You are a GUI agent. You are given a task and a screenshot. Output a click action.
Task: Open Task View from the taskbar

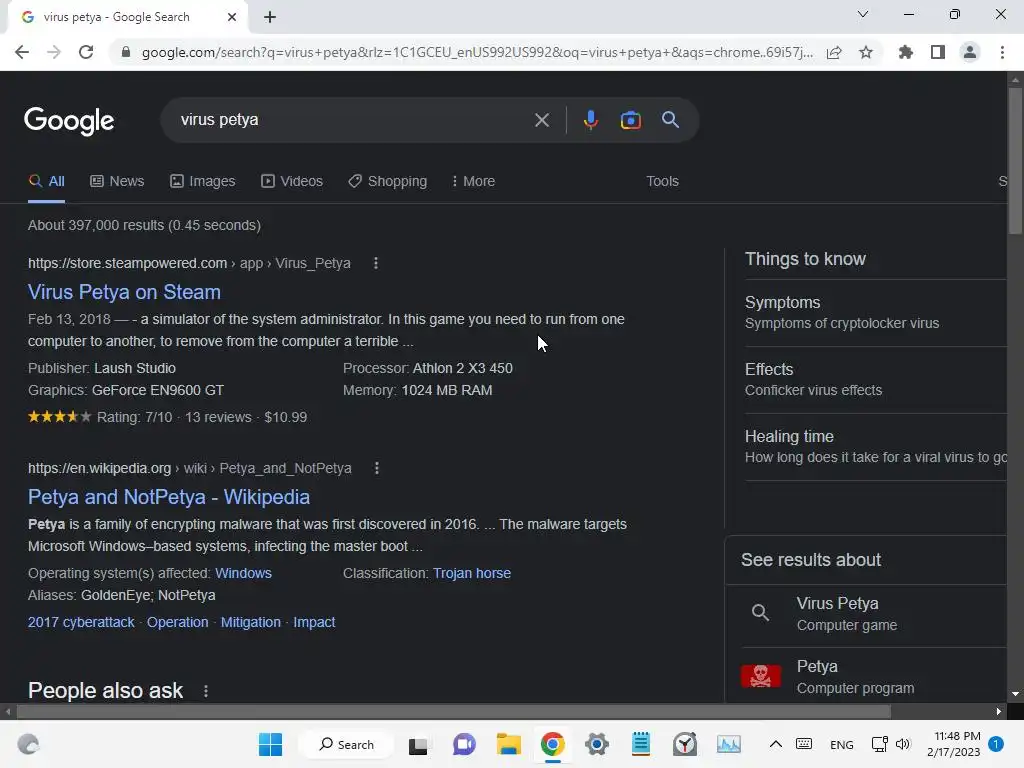point(418,744)
